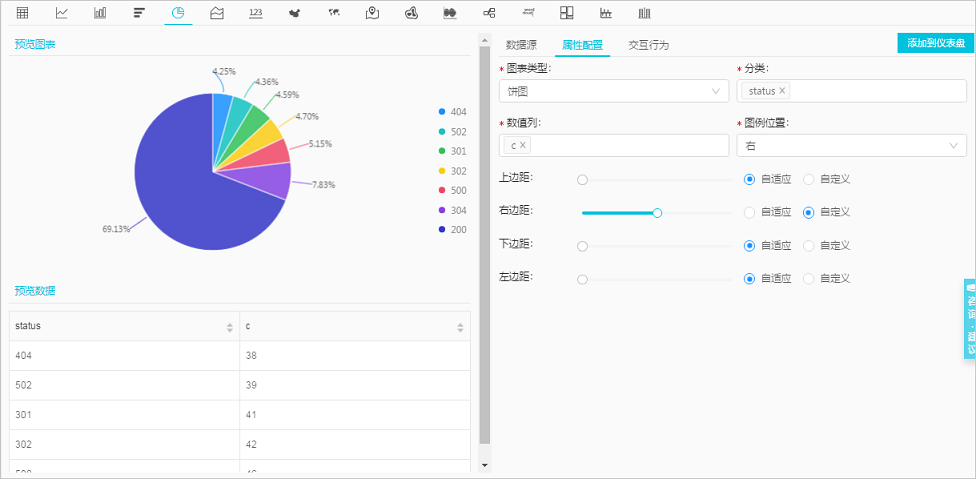
Task: Switch to the 交互行为 tab
Action: click(649, 45)
